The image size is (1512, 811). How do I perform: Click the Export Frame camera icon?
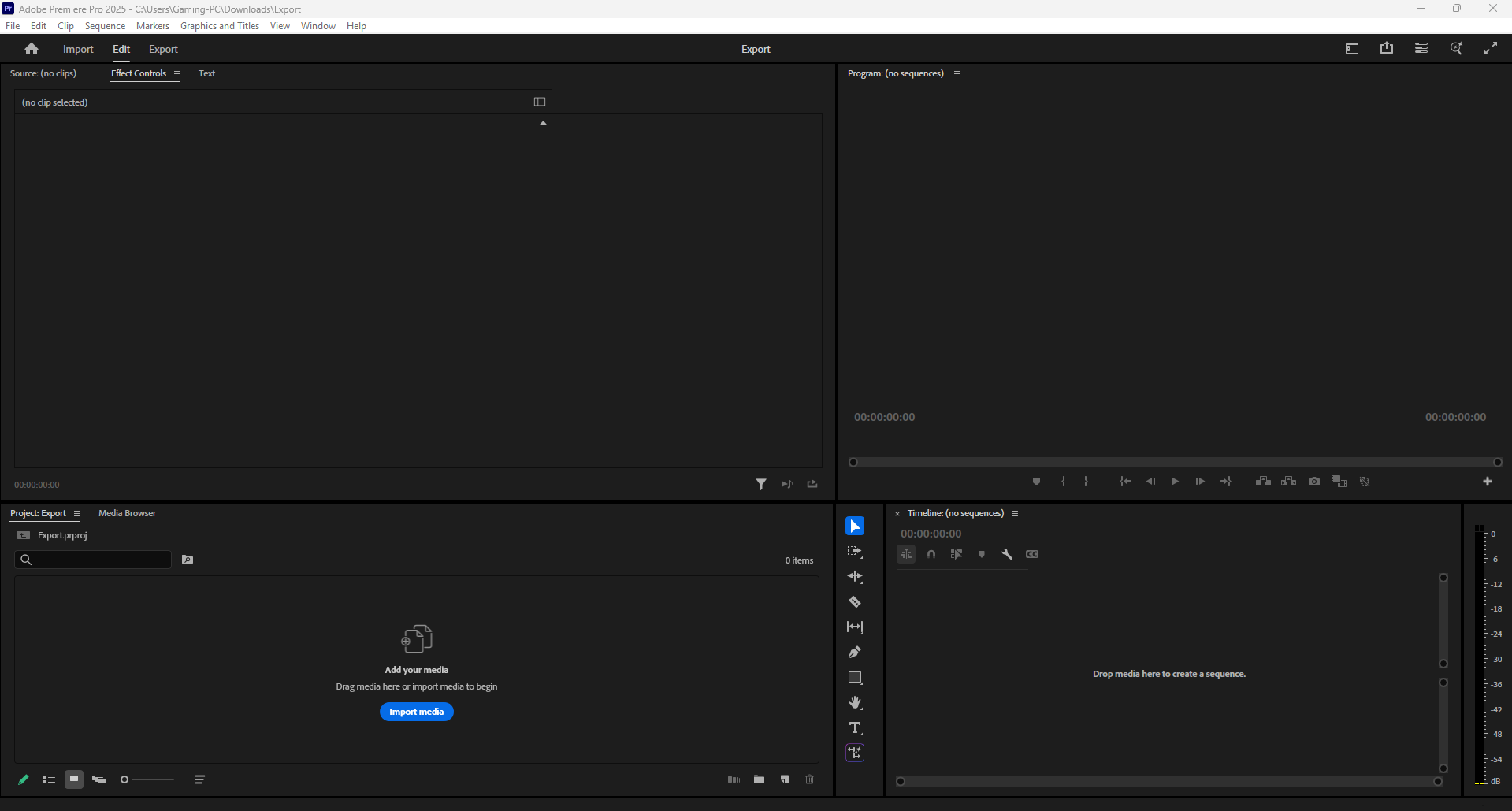[1314, 482]
